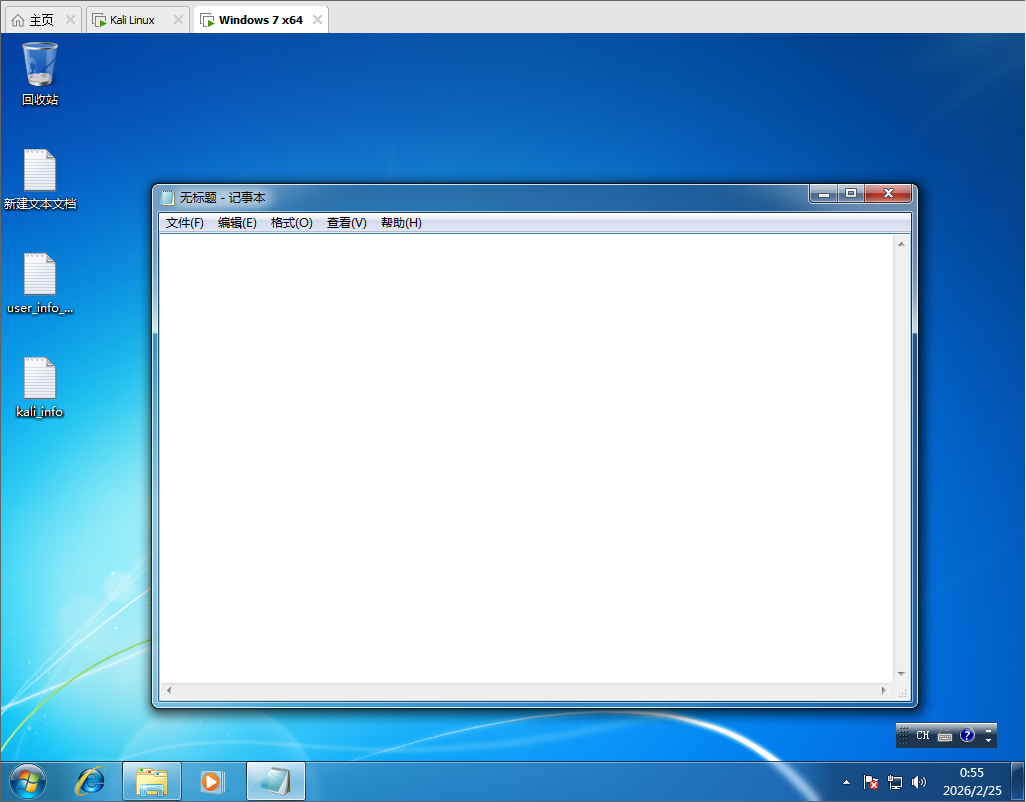Click the Notepad horizontal scrollbar left arrow
Image resolution: width=1026 pixels, height=802 pixels.
coord(169,690)
